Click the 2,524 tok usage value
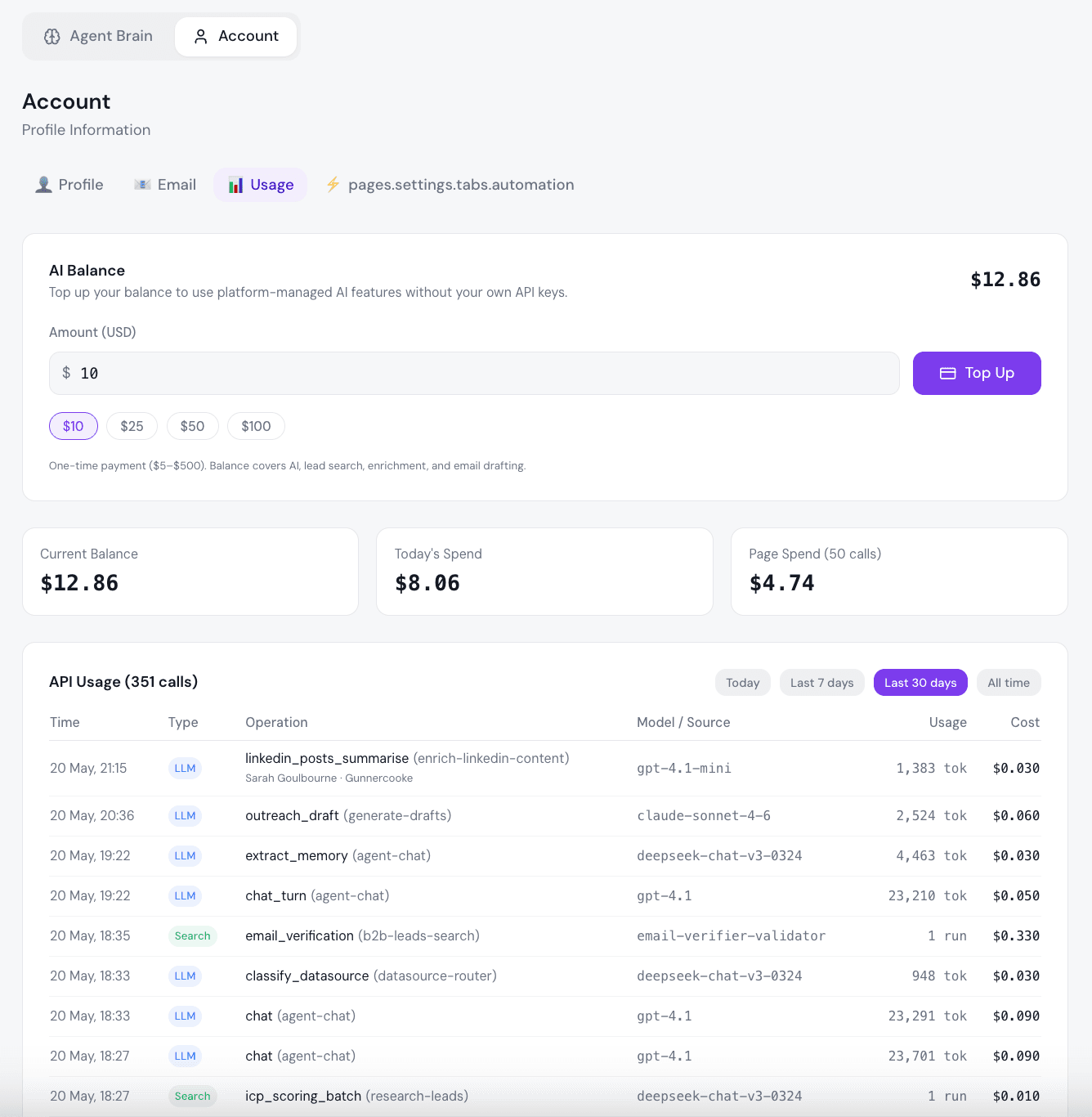 pos(932,815)
